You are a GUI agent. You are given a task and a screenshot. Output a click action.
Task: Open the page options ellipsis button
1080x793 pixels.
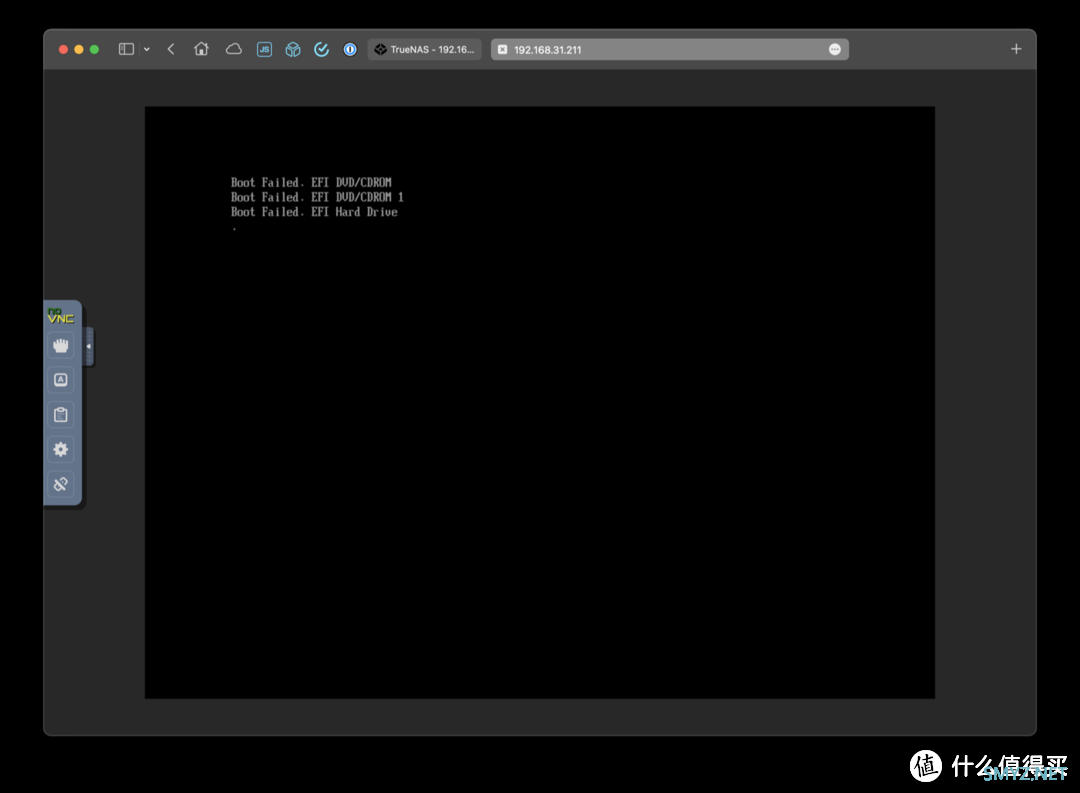coord(835,49)
